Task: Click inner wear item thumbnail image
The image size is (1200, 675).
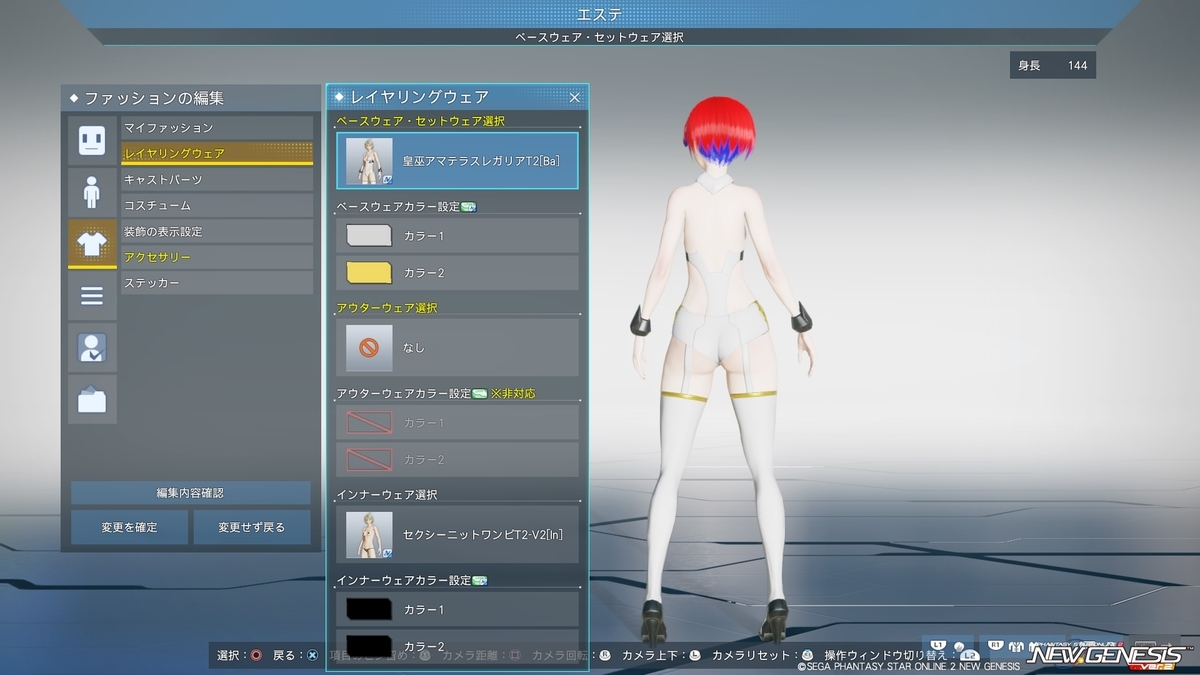Action: pyautogui.click(x=369, y=534)
